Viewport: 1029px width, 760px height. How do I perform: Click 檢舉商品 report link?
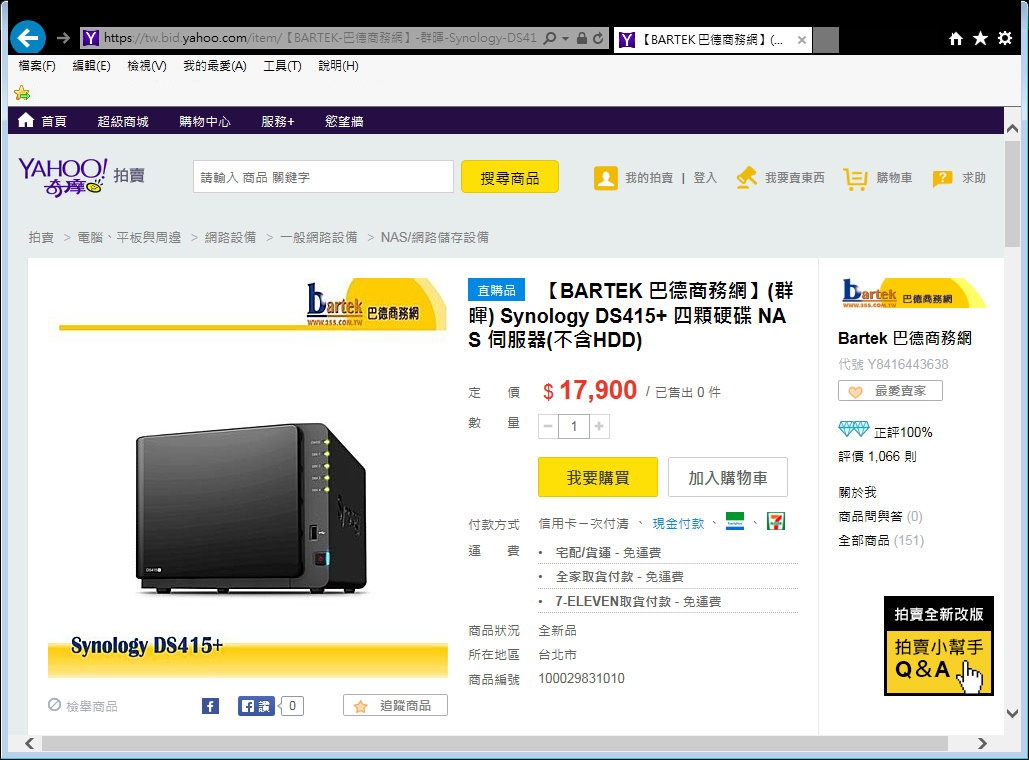[83, 706]
